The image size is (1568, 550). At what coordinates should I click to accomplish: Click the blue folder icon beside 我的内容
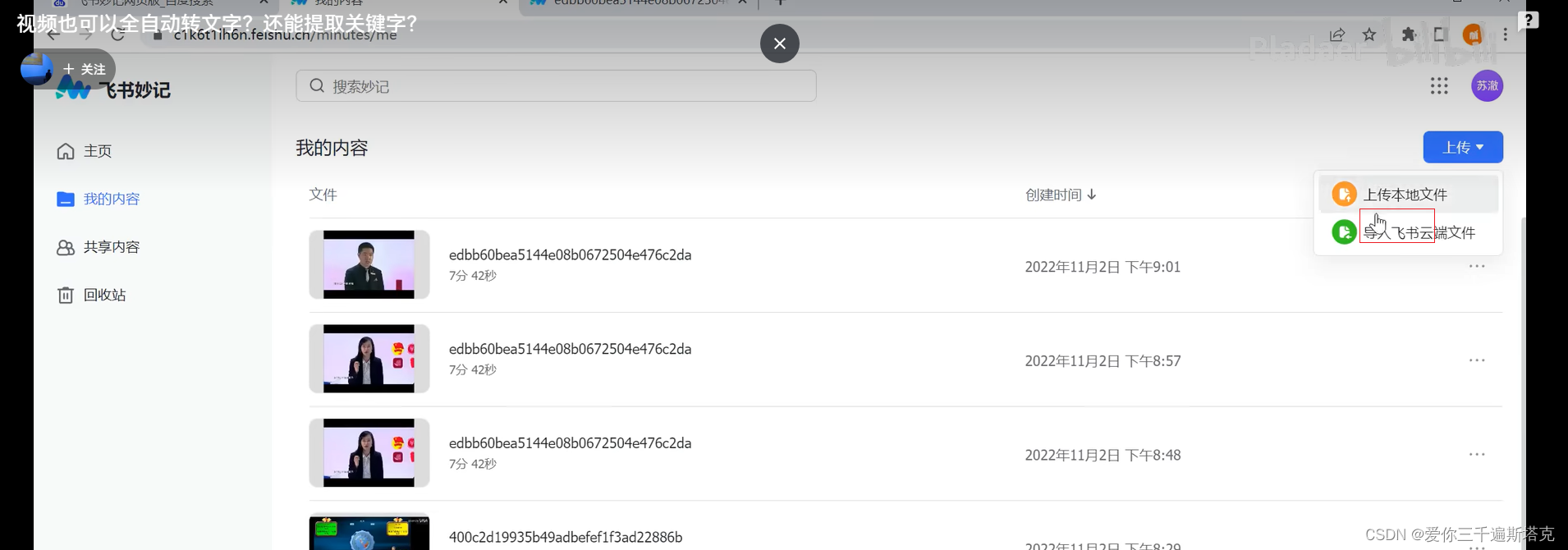pyautogui.click(x=66, y=199)
